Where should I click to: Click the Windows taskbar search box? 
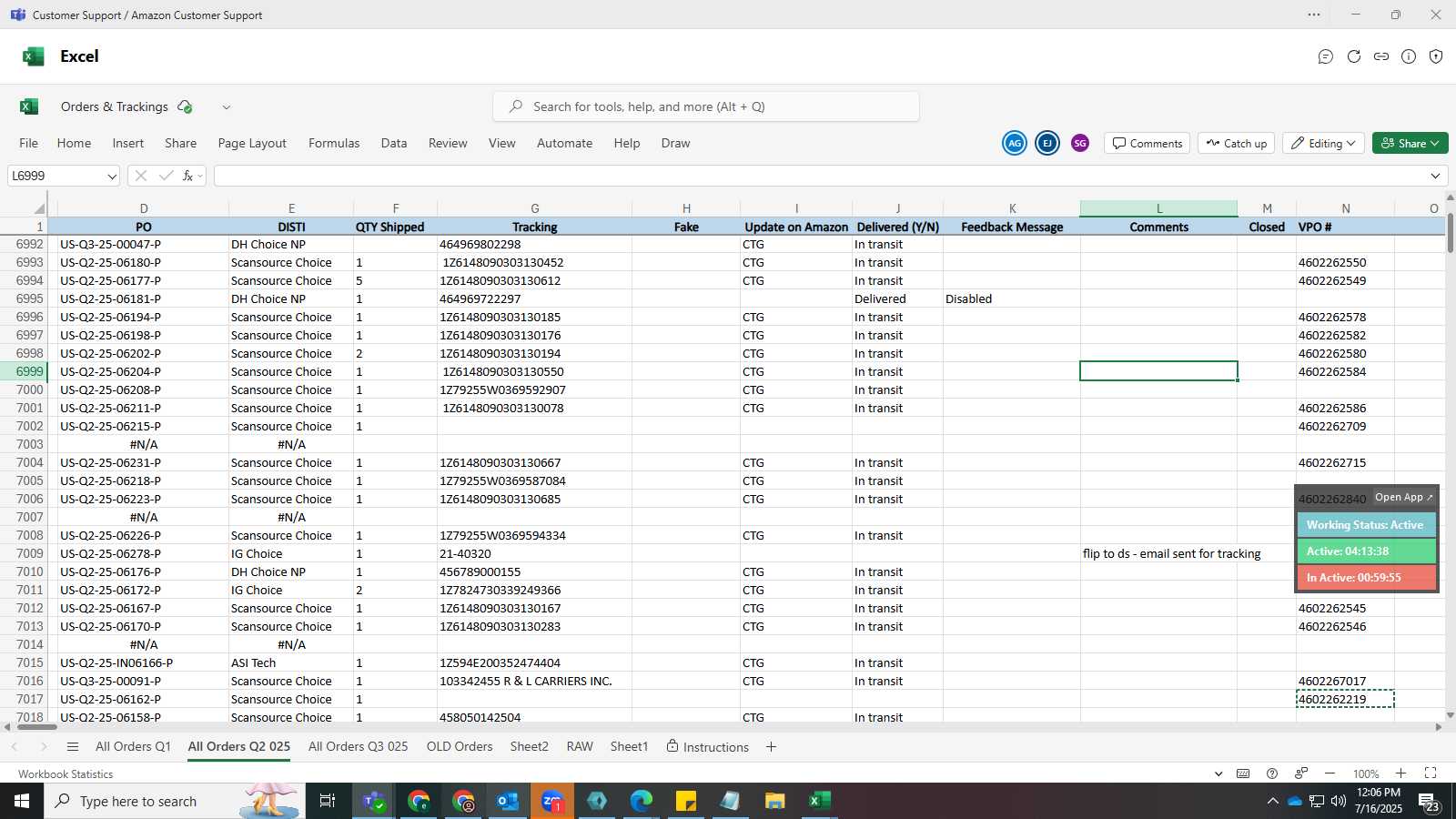[x=173, y=801]
